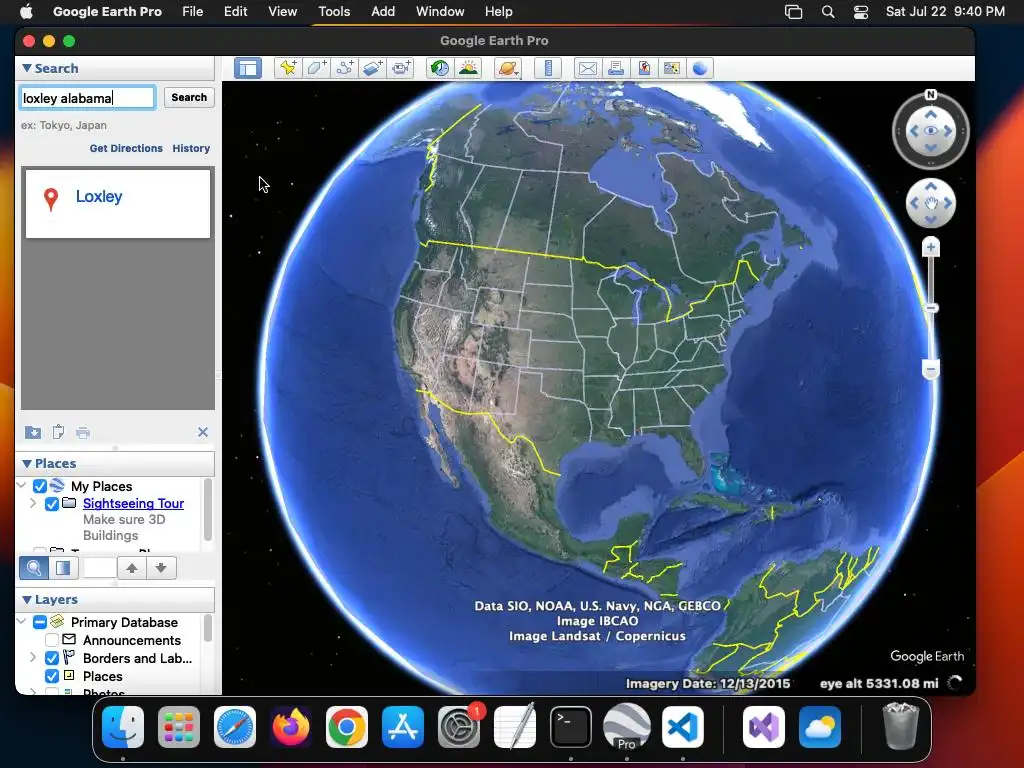Select the Add Image Overlay tool

click(373, 68)
